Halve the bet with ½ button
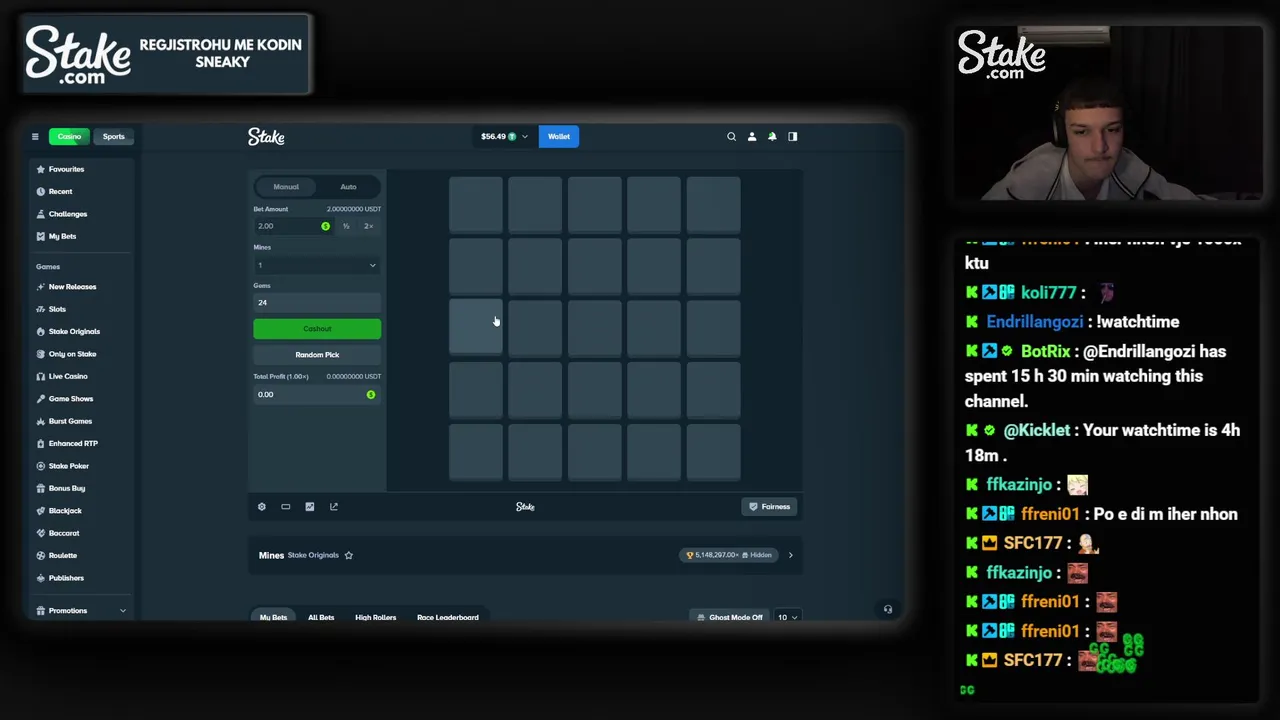Image resolution: width=1280 pixels, height=720 pixels. tap(346, 226)
